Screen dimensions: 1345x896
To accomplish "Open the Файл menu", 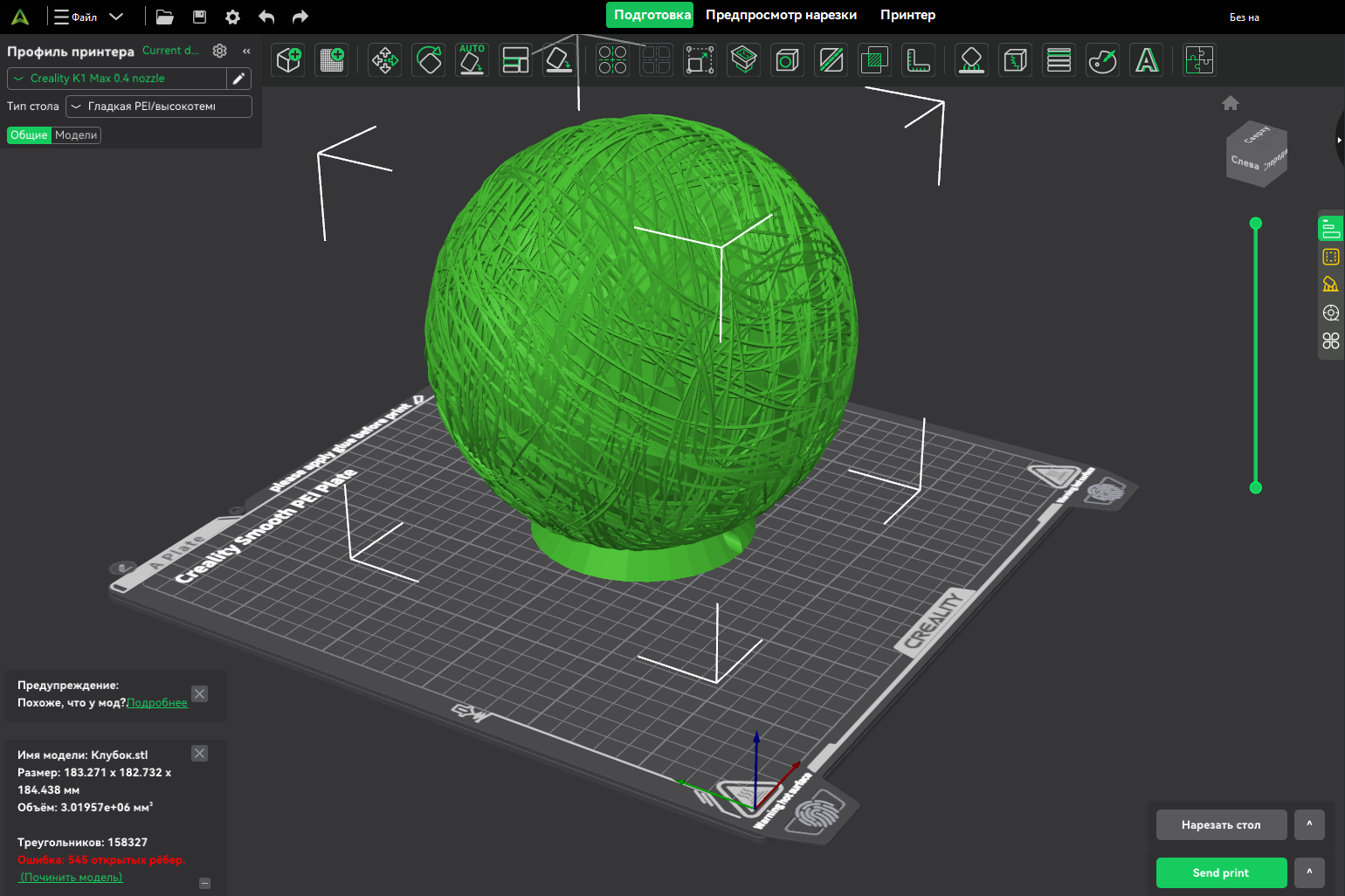I will pos(84,17).
